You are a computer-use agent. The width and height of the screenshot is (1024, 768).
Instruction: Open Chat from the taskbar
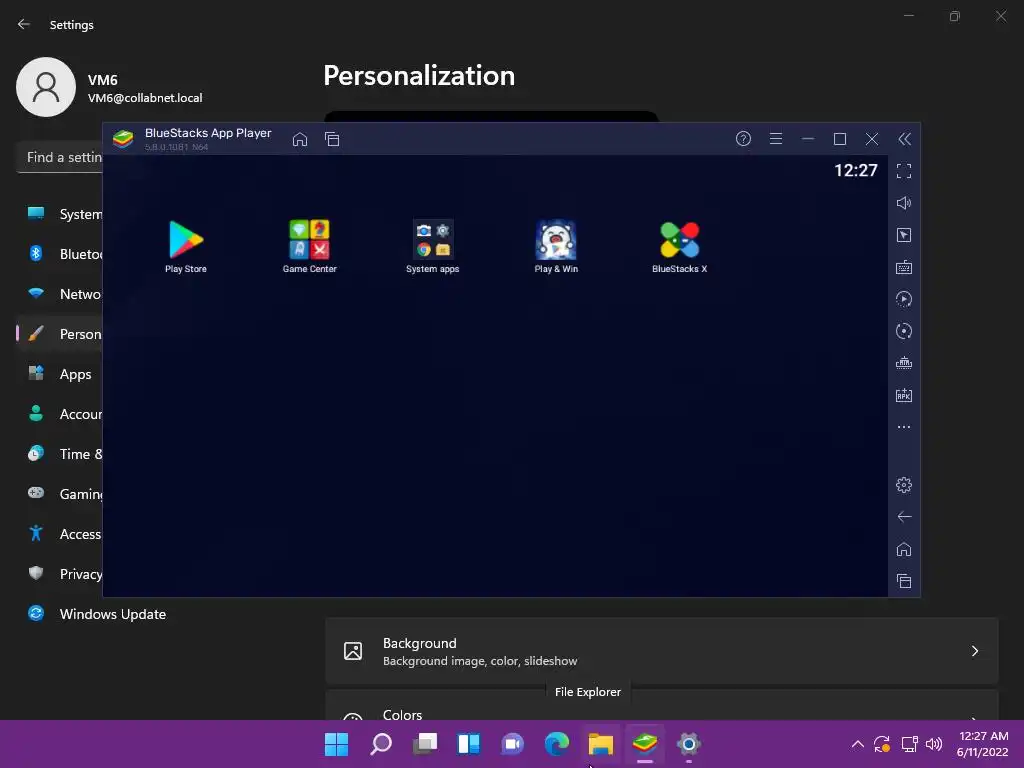pos(513,744)
